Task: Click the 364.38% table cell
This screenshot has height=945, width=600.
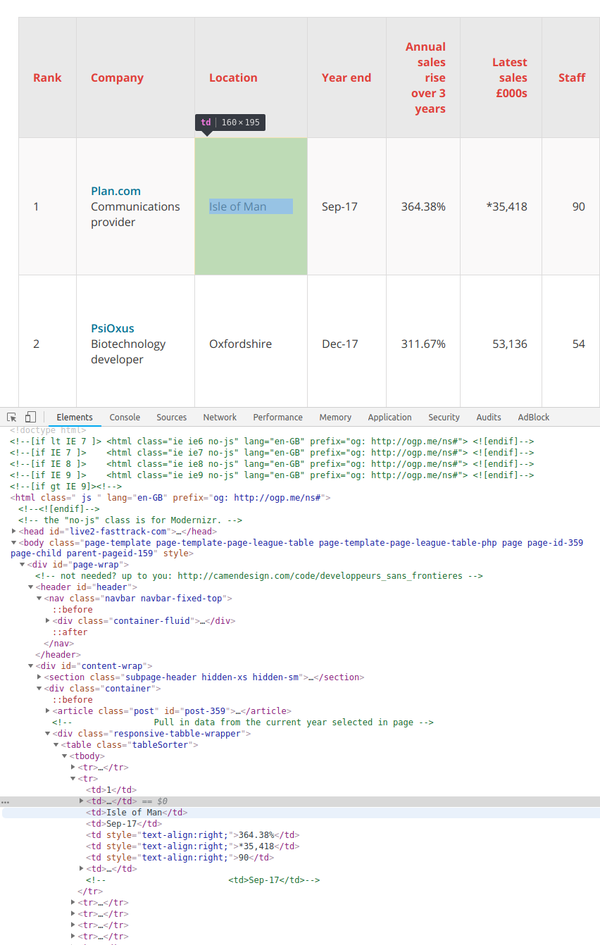Action: (x=423, y=207)
